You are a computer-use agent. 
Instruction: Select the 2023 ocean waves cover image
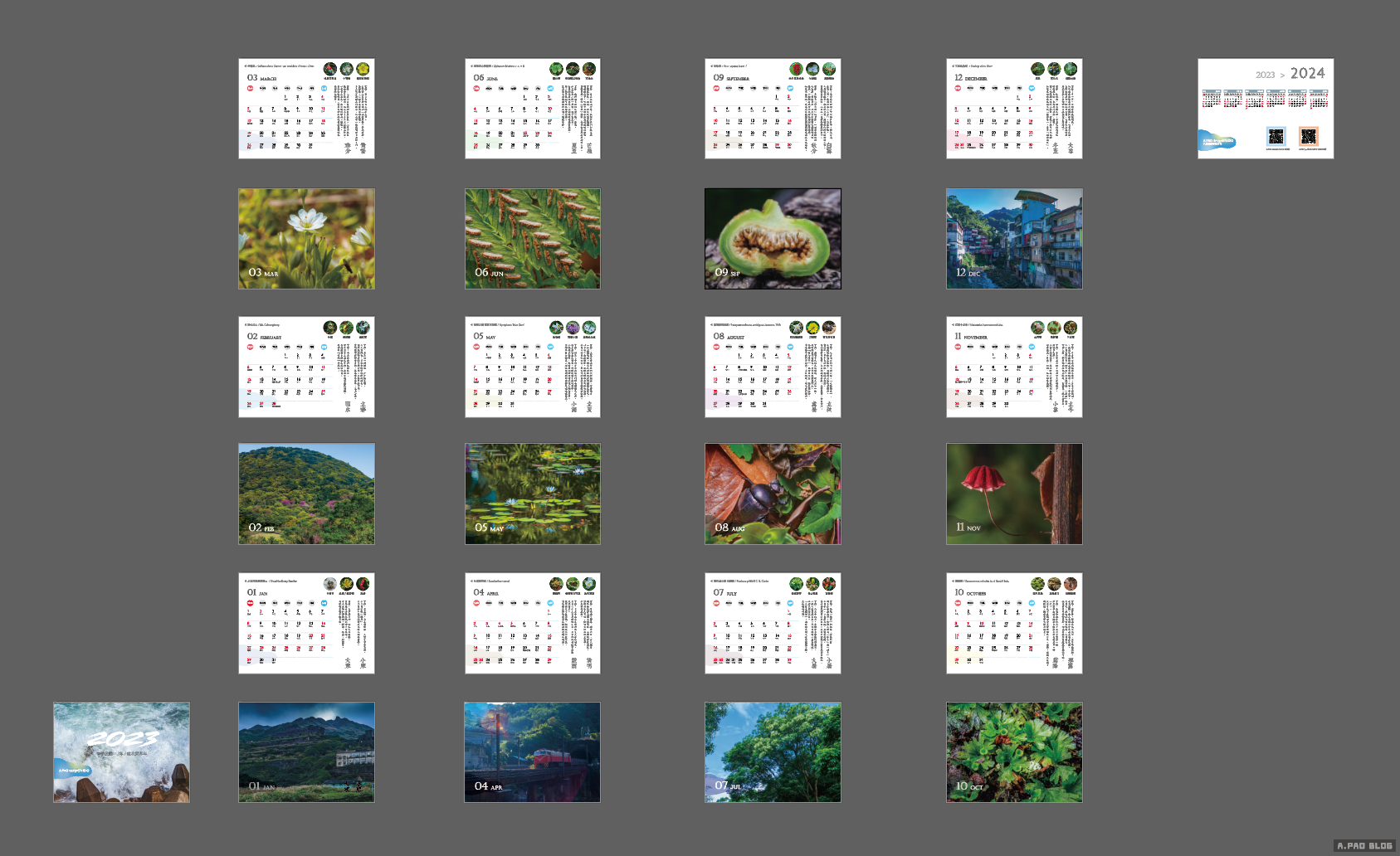(121, 752)
